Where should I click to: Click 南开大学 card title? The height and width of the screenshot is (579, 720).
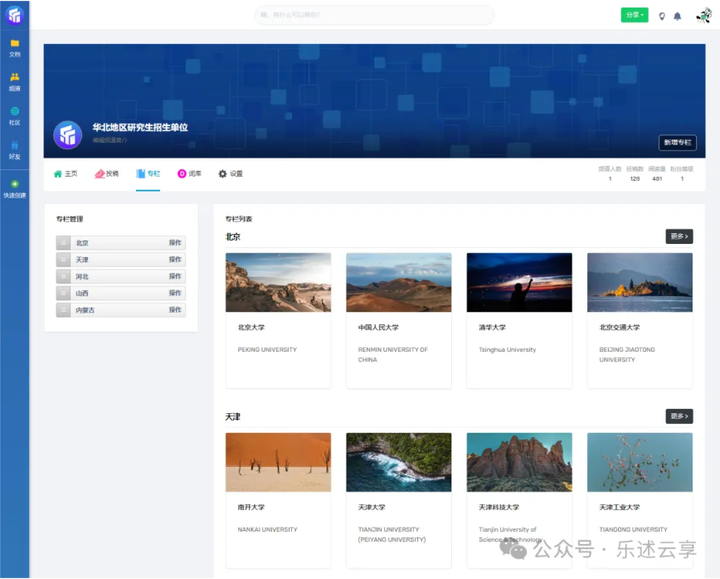251,507
